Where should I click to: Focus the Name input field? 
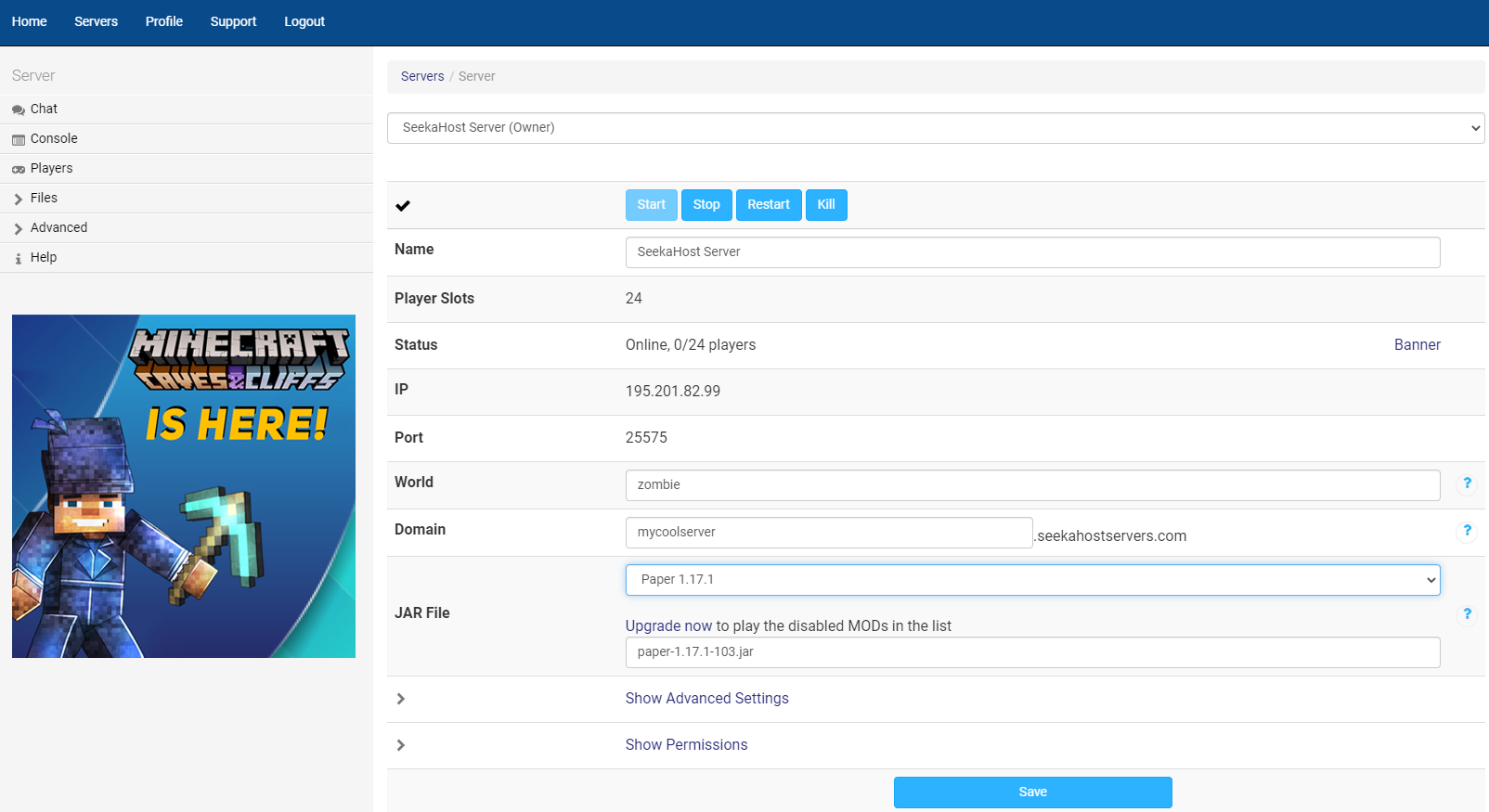tap(1032, 252)
